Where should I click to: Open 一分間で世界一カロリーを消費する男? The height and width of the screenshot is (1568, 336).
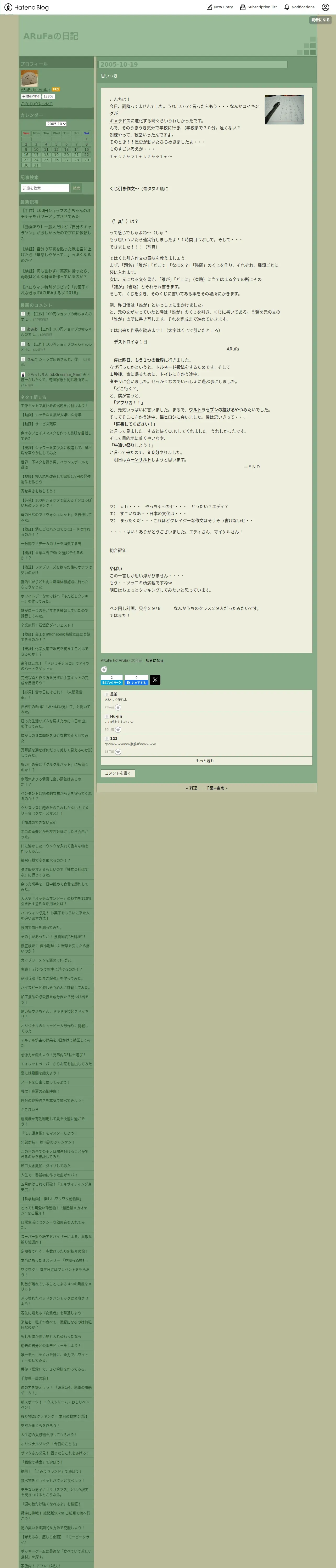51,544
